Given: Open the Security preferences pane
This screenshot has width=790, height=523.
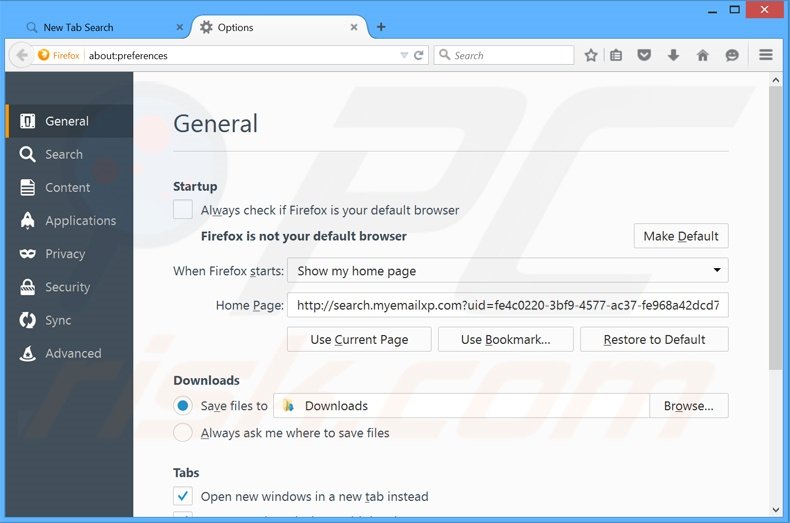Looking at the screenshot, I should tap(70, 287).
